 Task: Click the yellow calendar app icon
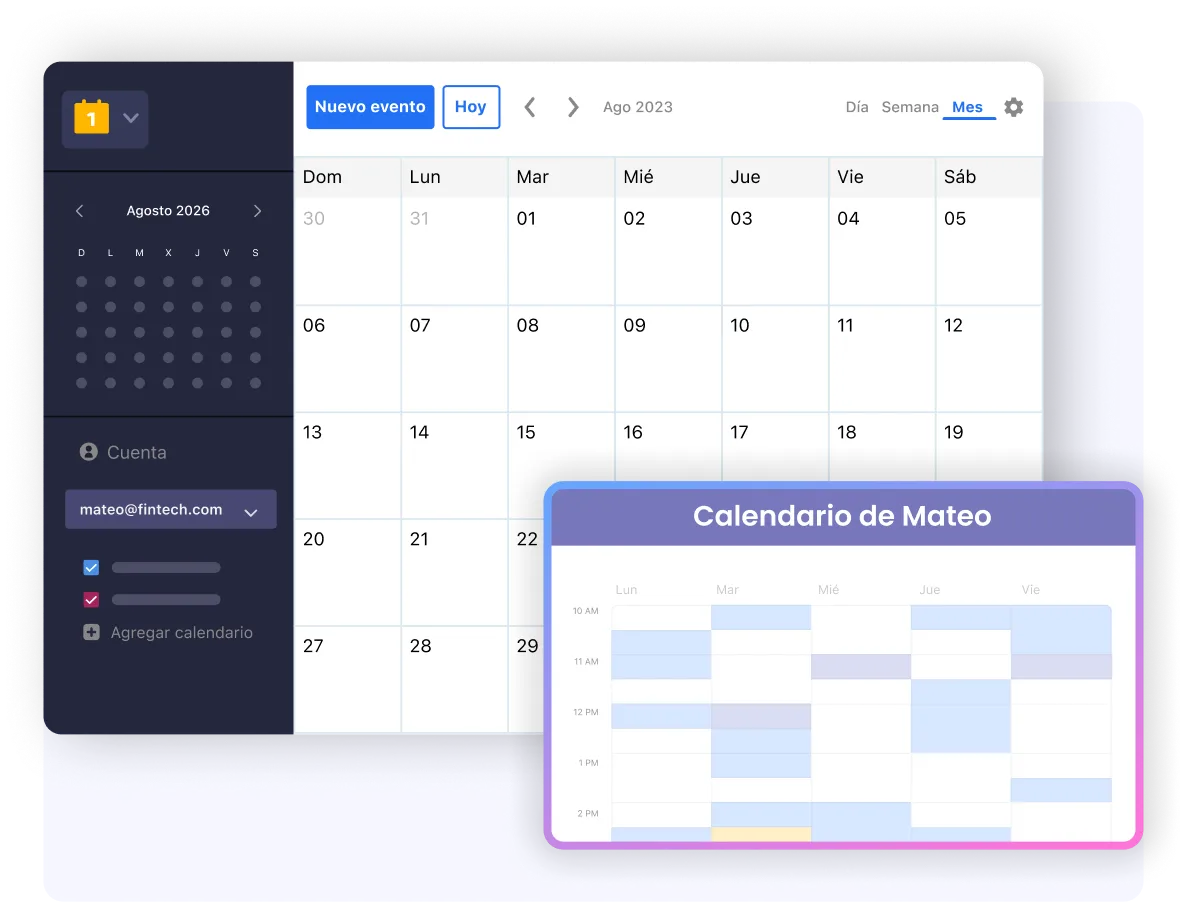[x=91, y=117]
